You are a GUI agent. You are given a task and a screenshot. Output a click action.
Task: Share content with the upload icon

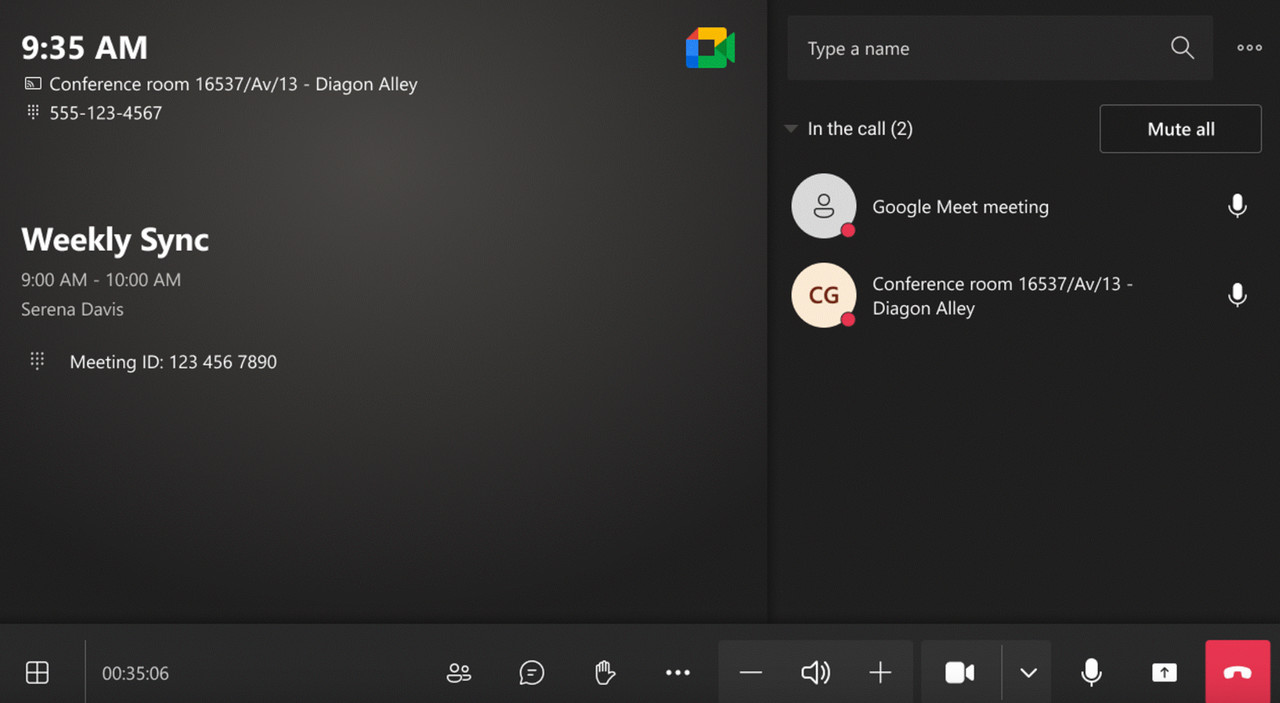[1164, 673]
